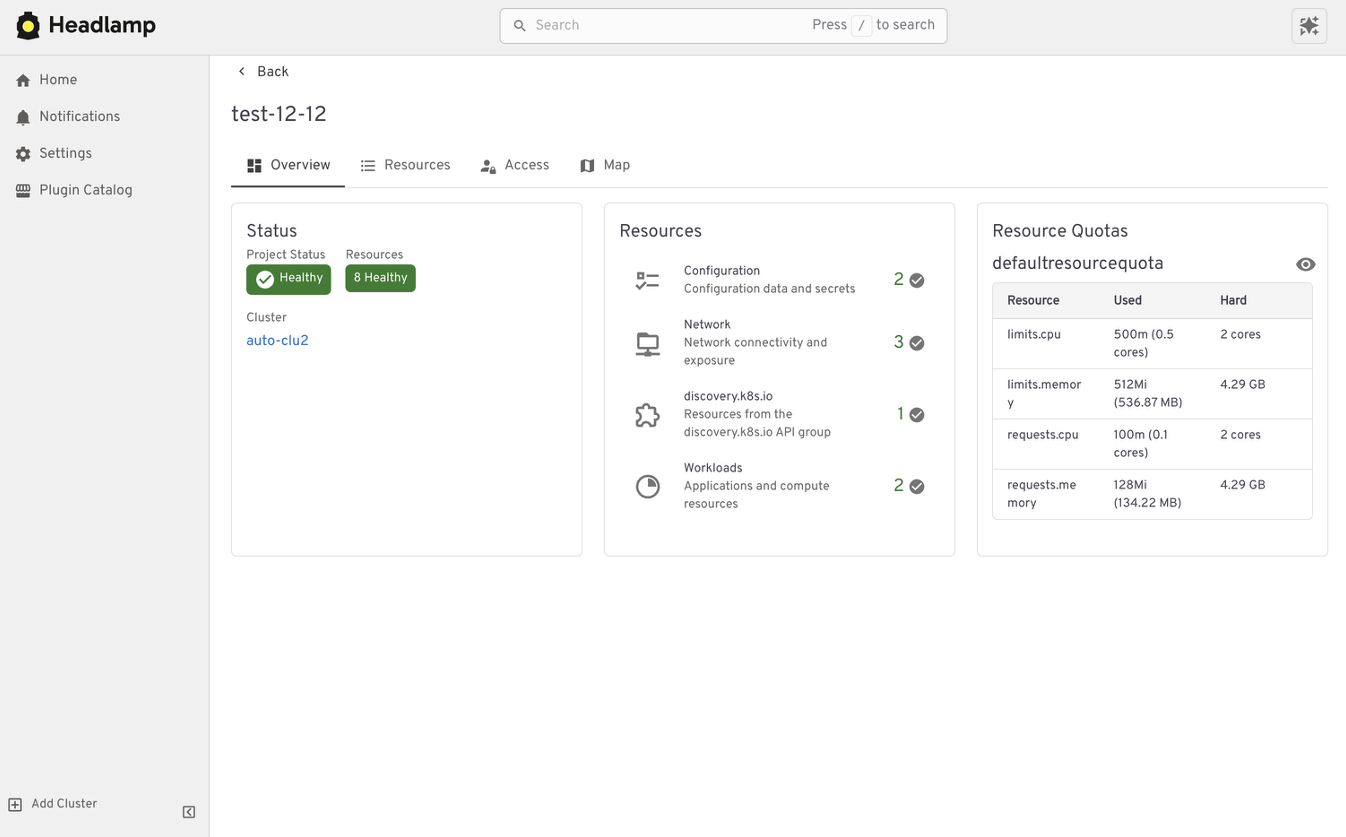
Task: Toggle Resource Quotas visibility with the eye icon
Action: (1306, 264)
